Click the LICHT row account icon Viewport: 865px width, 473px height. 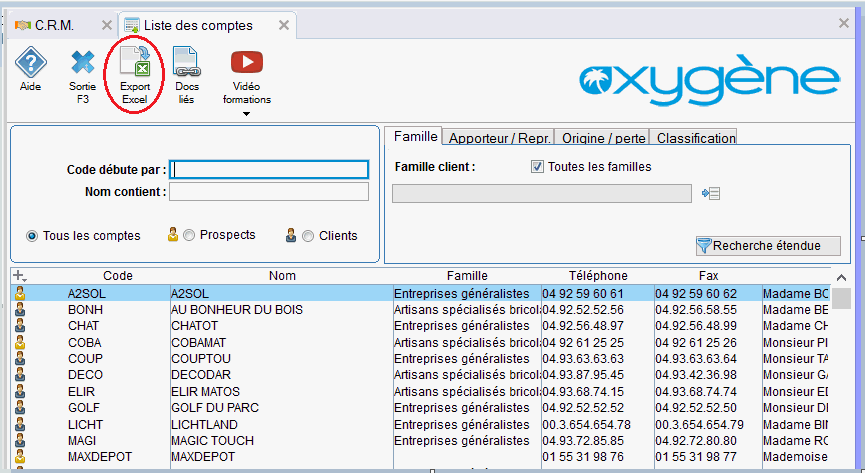[x=20, y=424]
